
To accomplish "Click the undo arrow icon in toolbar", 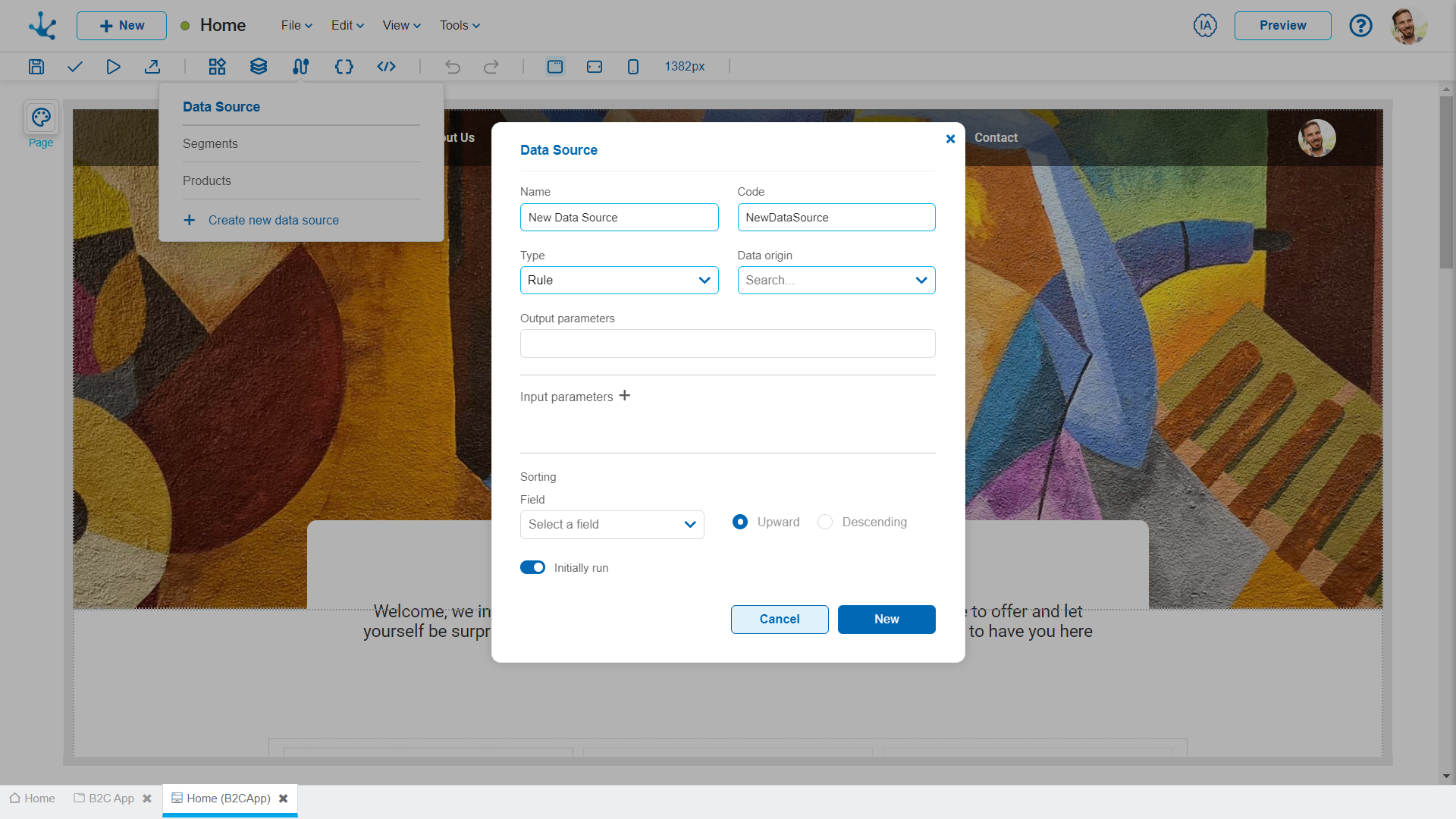I will point(453,67).
